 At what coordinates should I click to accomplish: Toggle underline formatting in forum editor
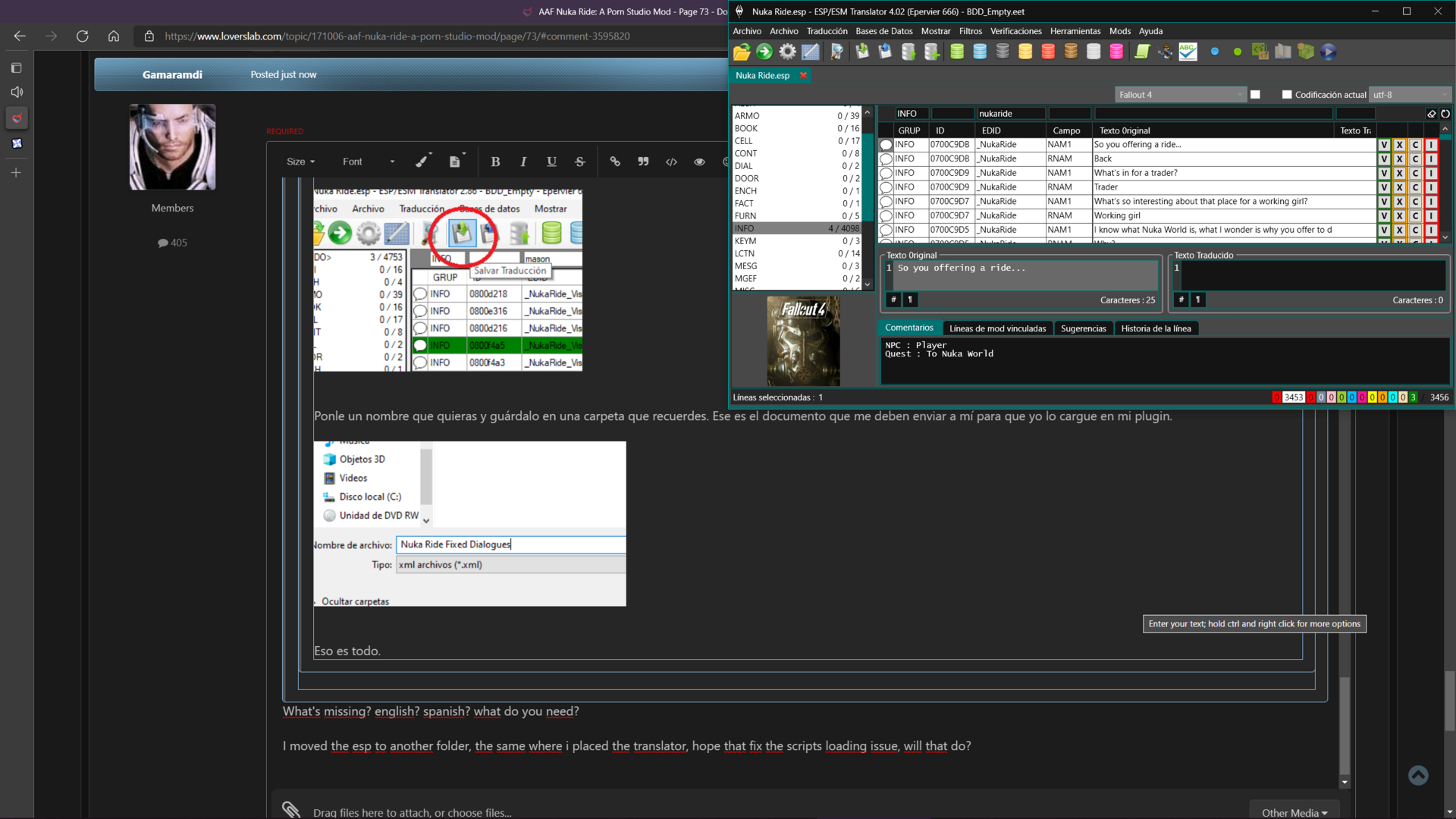click(x=551, y=162)
